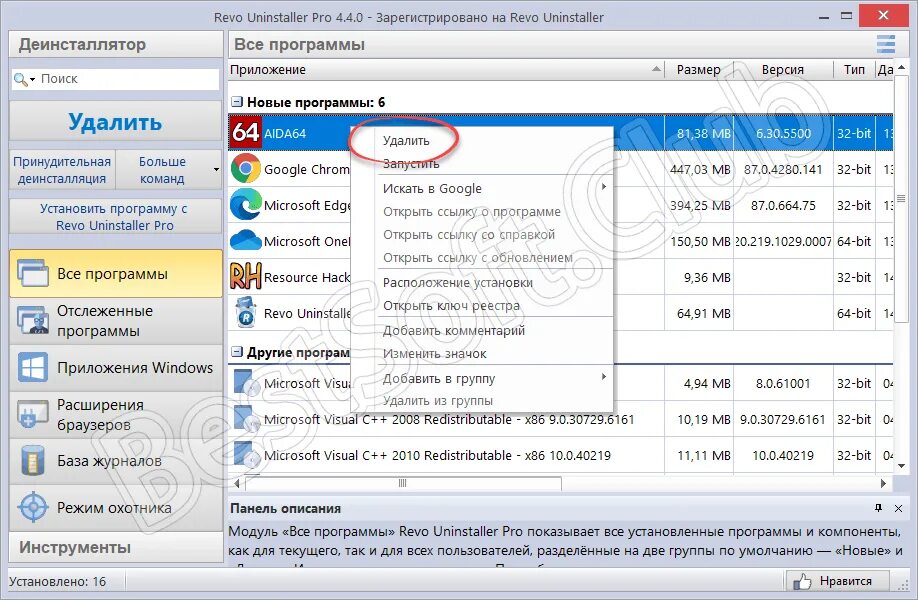Screen dimensions: 918x600
Task: Open the 'Инструменты' section
Action: point(115,547)
